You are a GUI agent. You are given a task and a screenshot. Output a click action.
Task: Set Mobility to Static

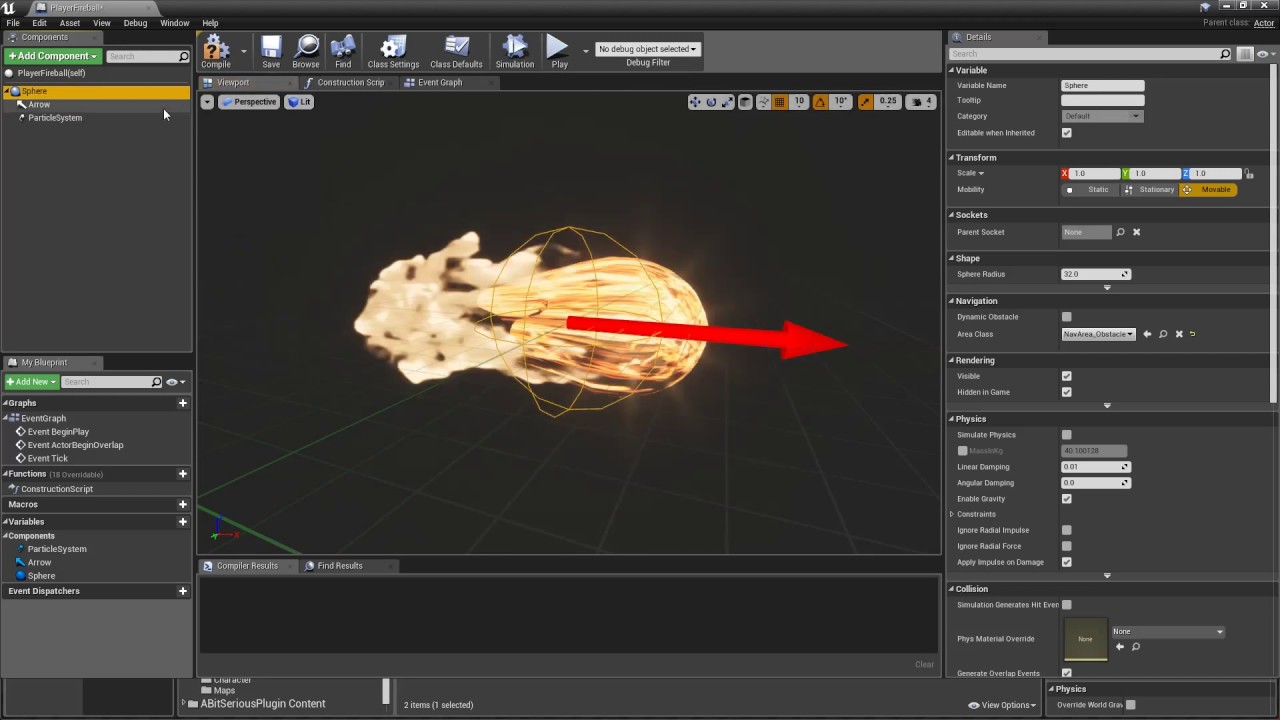pyautogui.click(x=1090, y=190)
